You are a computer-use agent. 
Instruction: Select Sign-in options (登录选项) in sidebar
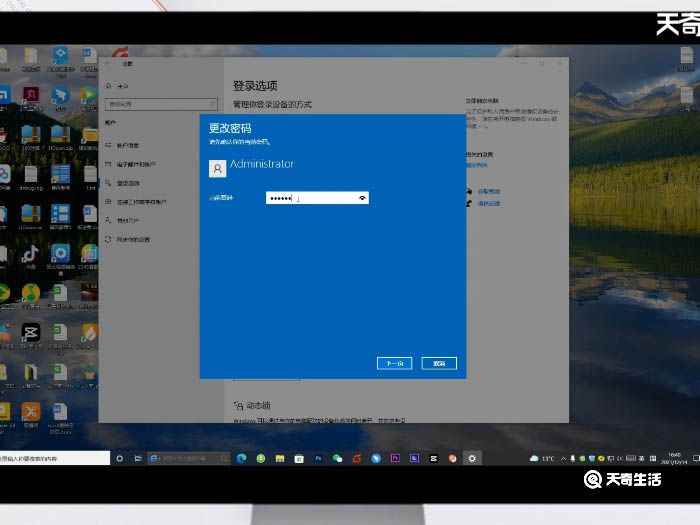click(x=128, y=183)
